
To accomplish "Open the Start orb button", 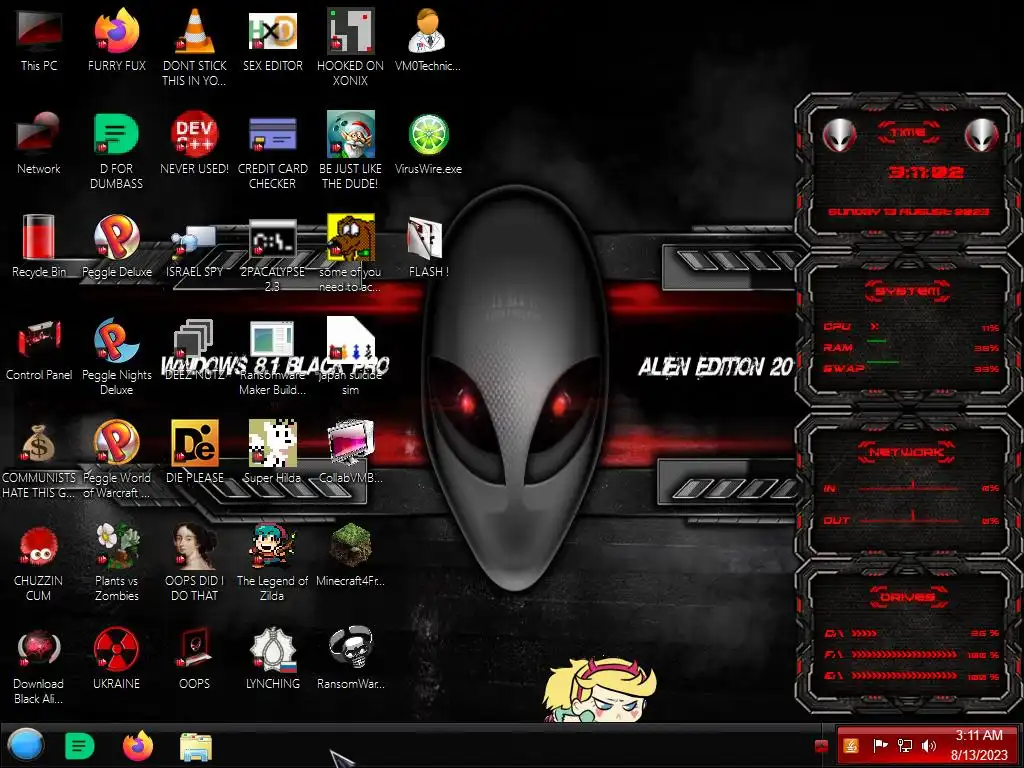I will pyautogui.click(x=26, y=746).
